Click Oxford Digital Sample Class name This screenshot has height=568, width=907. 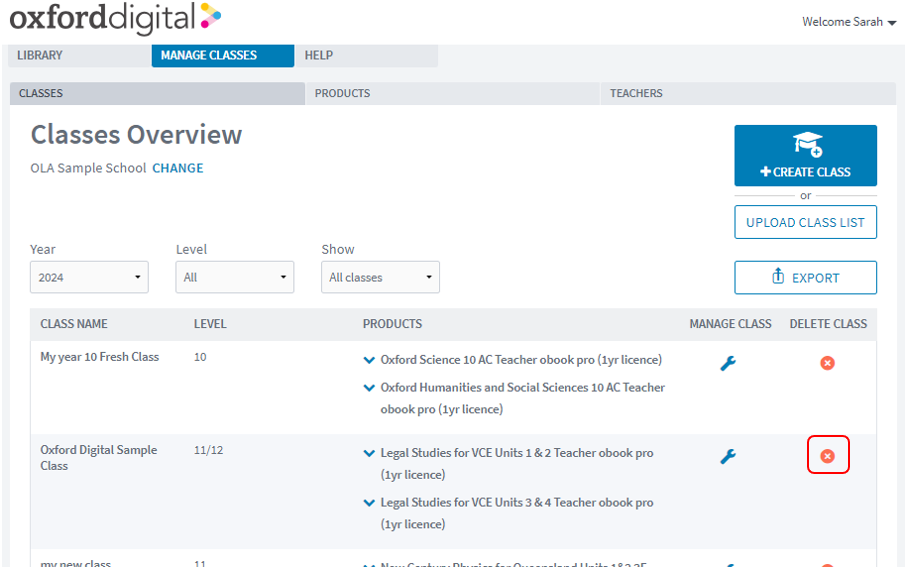click(x=98, y=458)
